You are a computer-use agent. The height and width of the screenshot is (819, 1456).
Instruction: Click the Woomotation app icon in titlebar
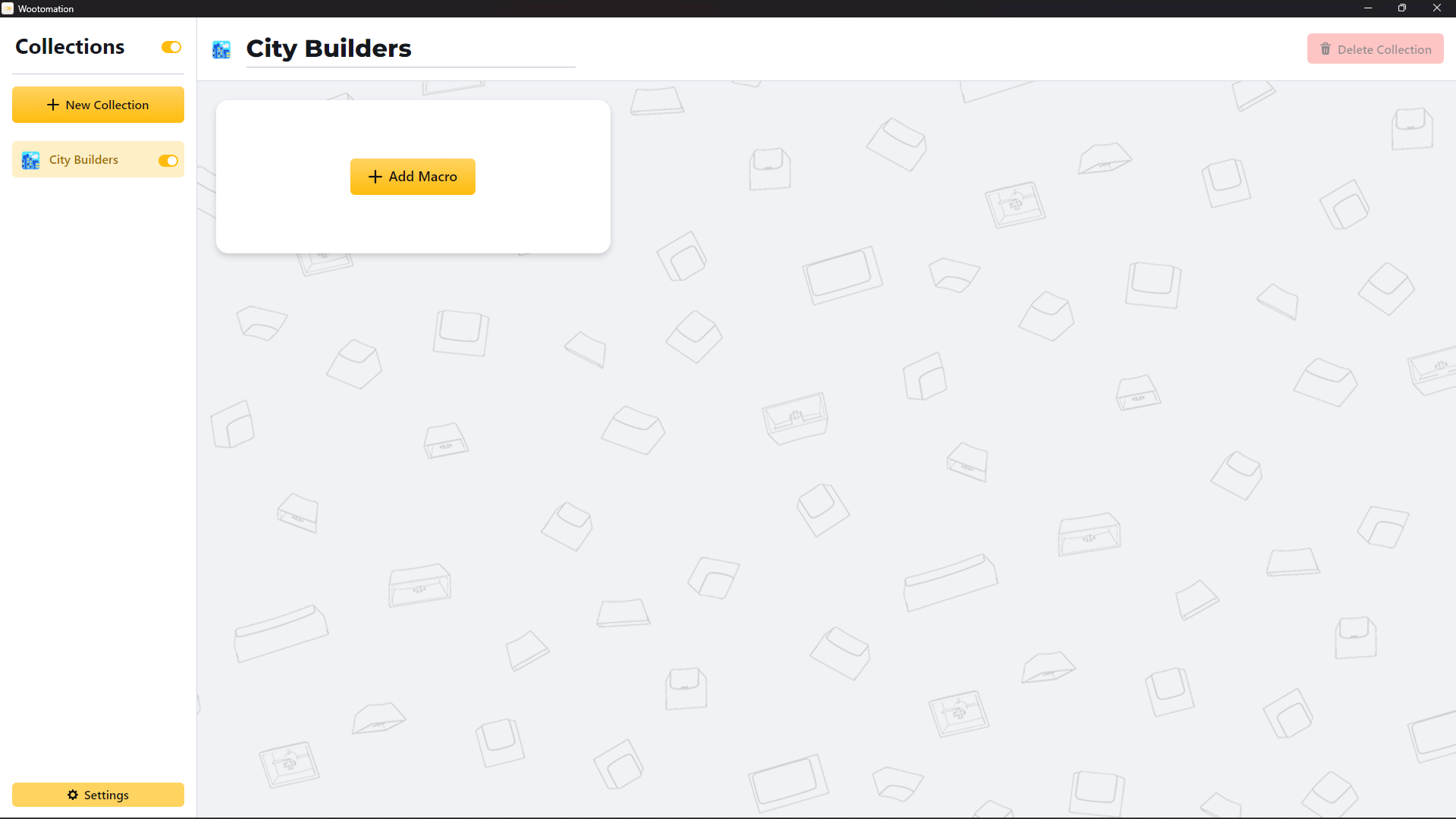point(8,8)
